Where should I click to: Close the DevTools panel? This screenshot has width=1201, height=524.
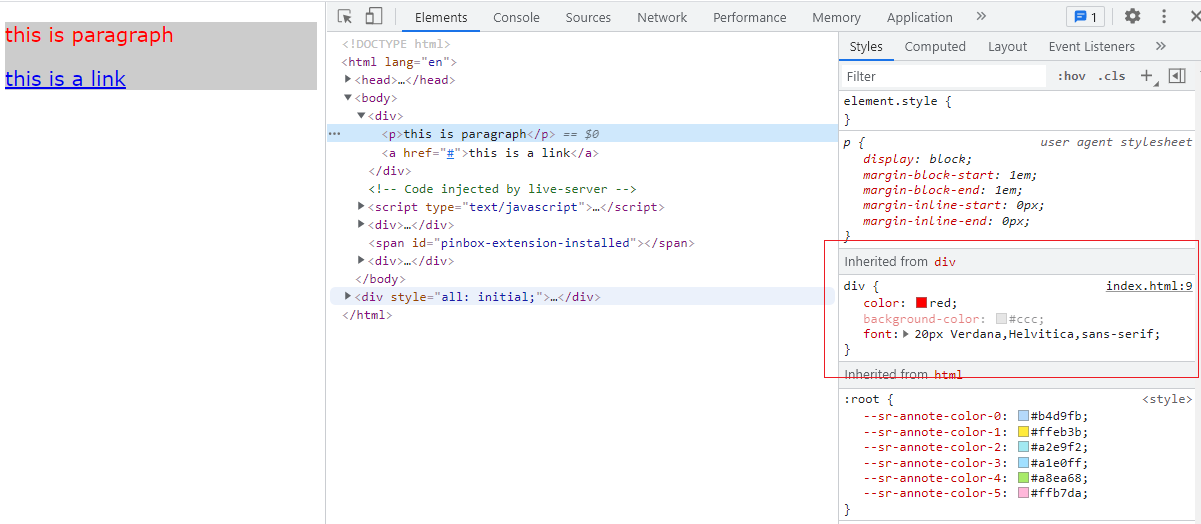(1193, 16)
